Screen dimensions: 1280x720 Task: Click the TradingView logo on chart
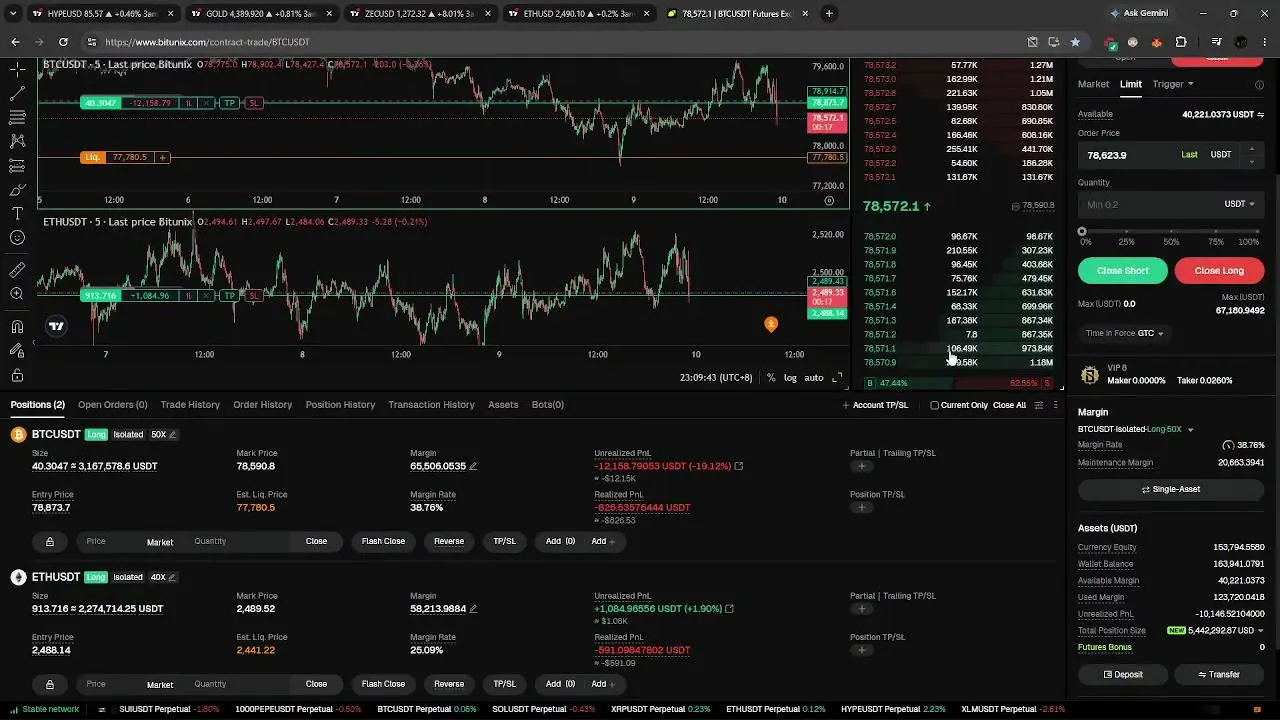click(56, 326)
